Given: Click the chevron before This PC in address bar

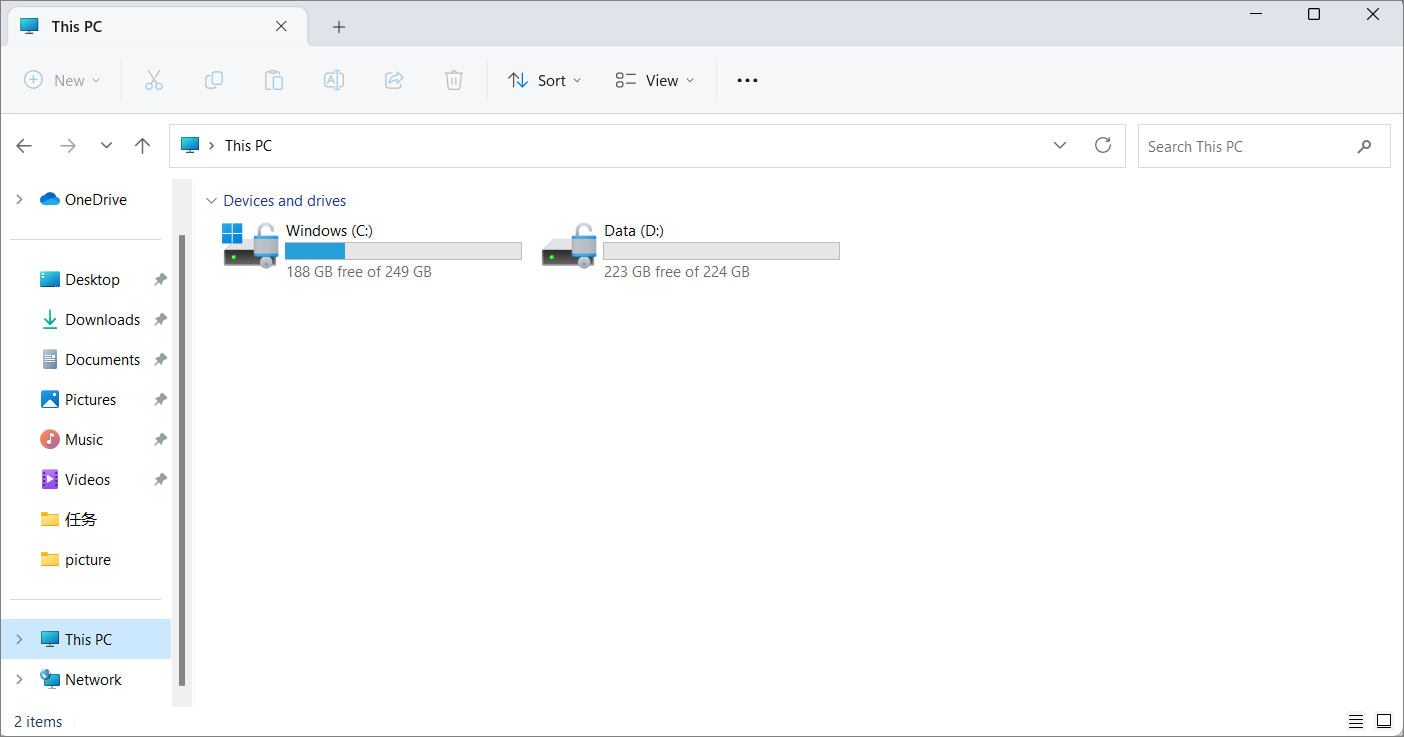Looking at the screenshot, I should pyautogui.click(x=212, y=145).
